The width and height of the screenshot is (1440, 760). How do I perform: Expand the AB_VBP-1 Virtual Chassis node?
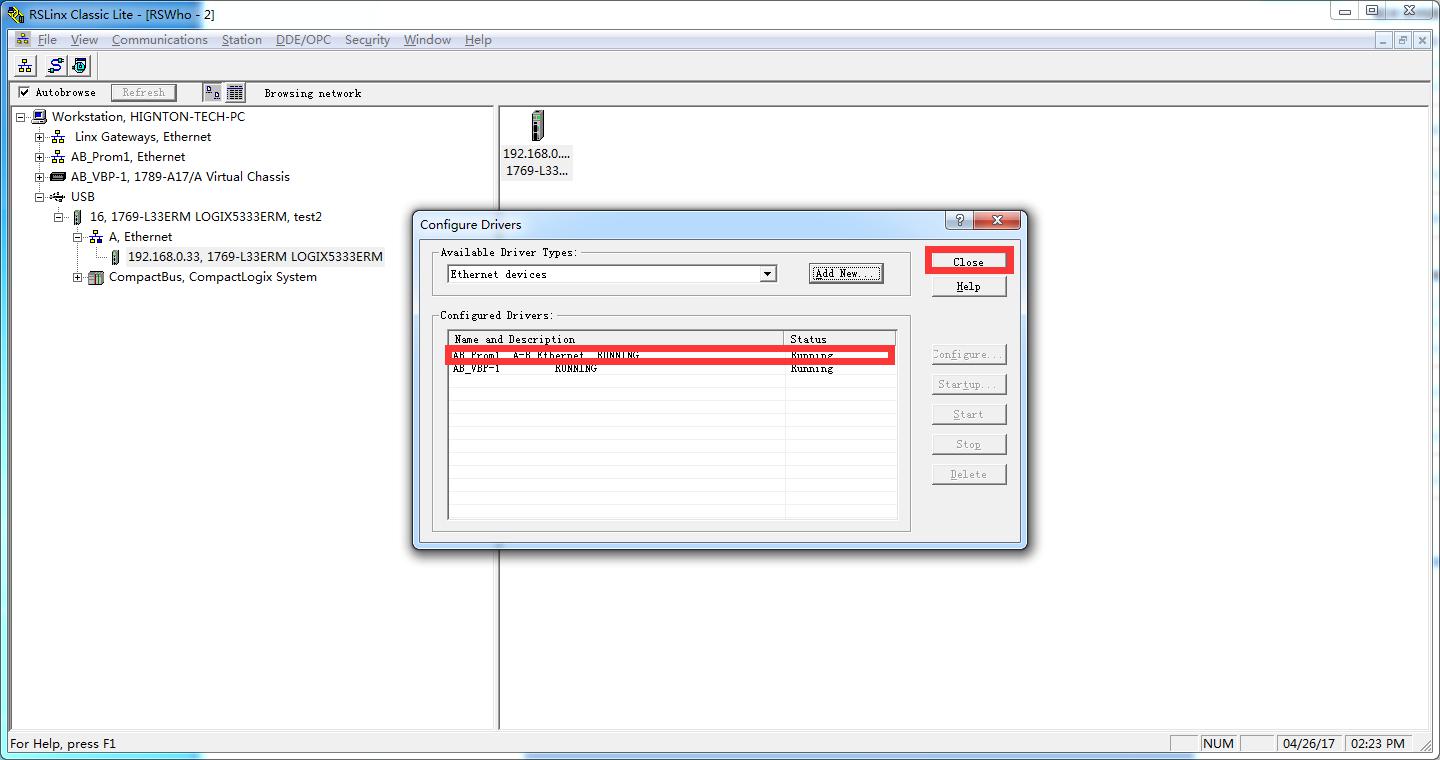pyautogui.click(x=39, y=177)
